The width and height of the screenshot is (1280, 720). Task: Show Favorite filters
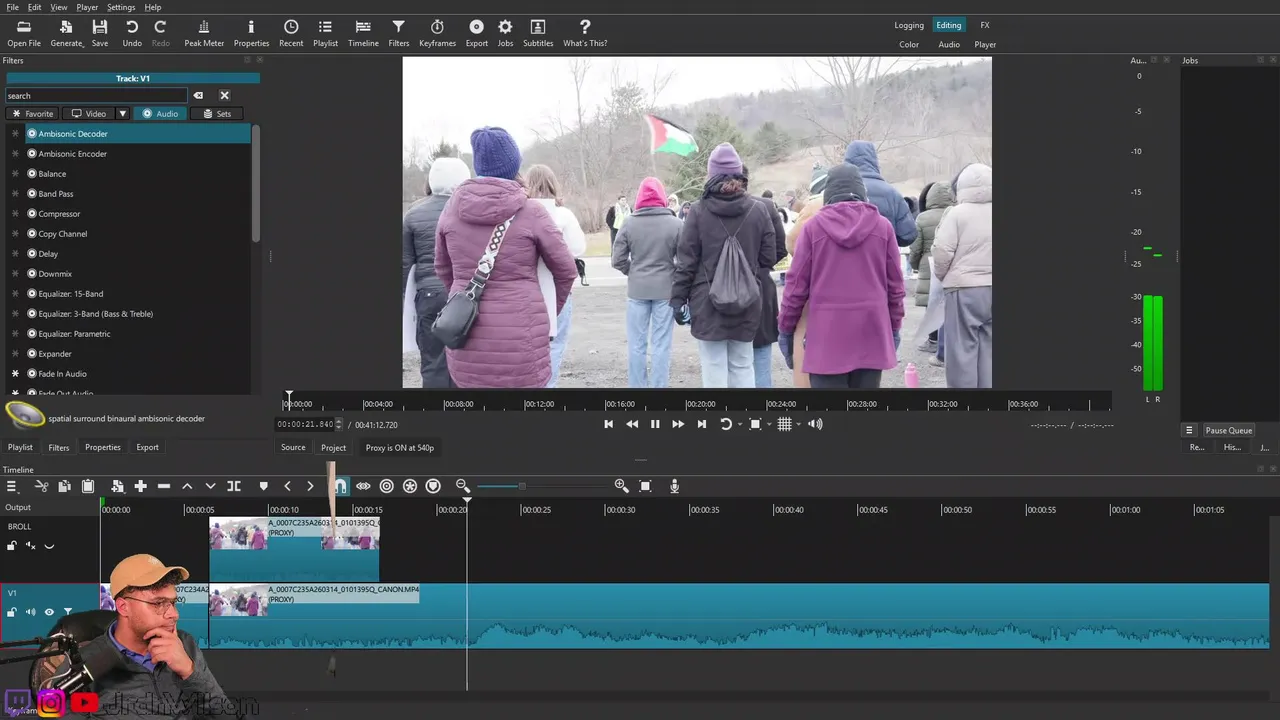click(33, 113)
